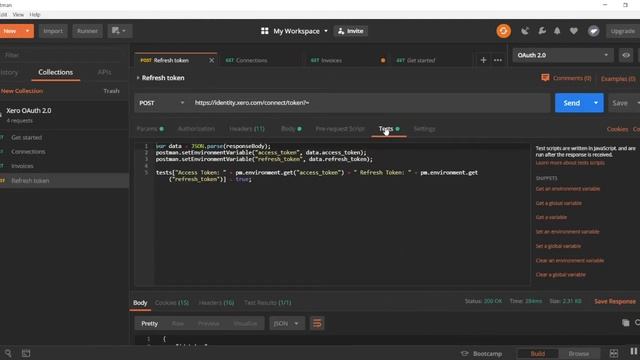Select the Pretty response view
This screenshot has height=360, width=640.
pos(149,323)
